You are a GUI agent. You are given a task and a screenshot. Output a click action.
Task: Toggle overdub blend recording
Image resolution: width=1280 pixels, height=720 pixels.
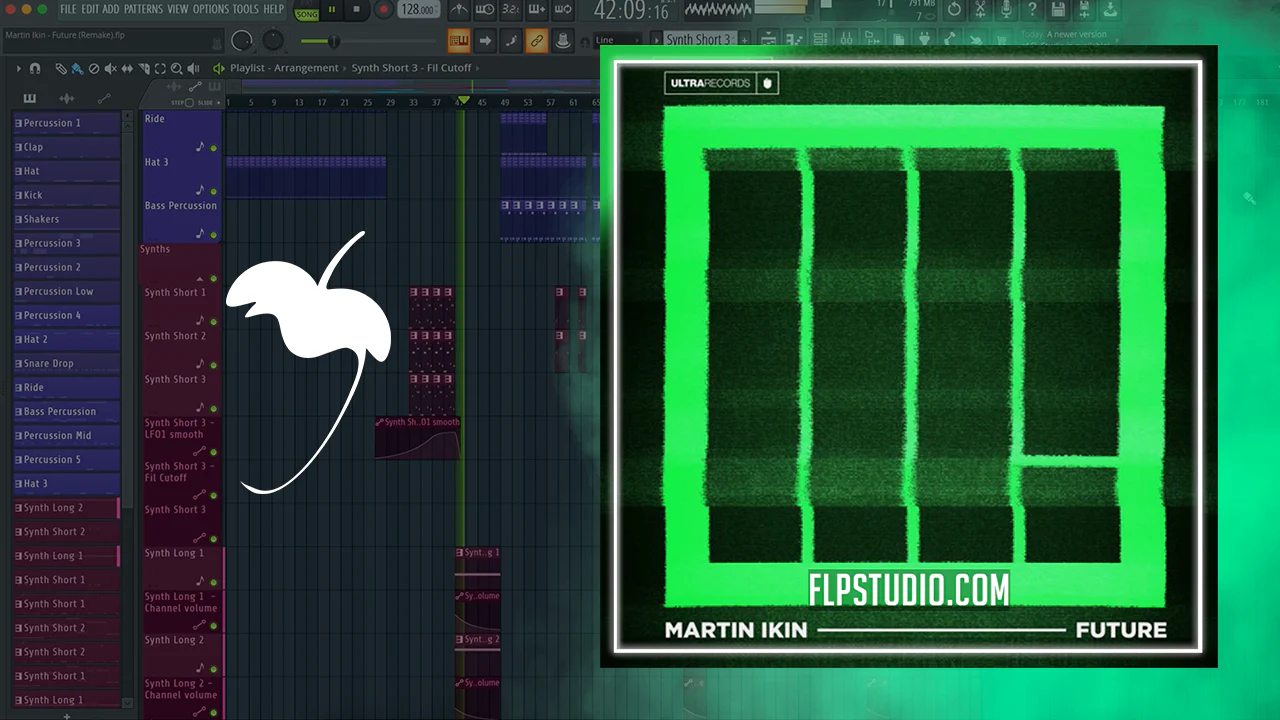point(536,10)
